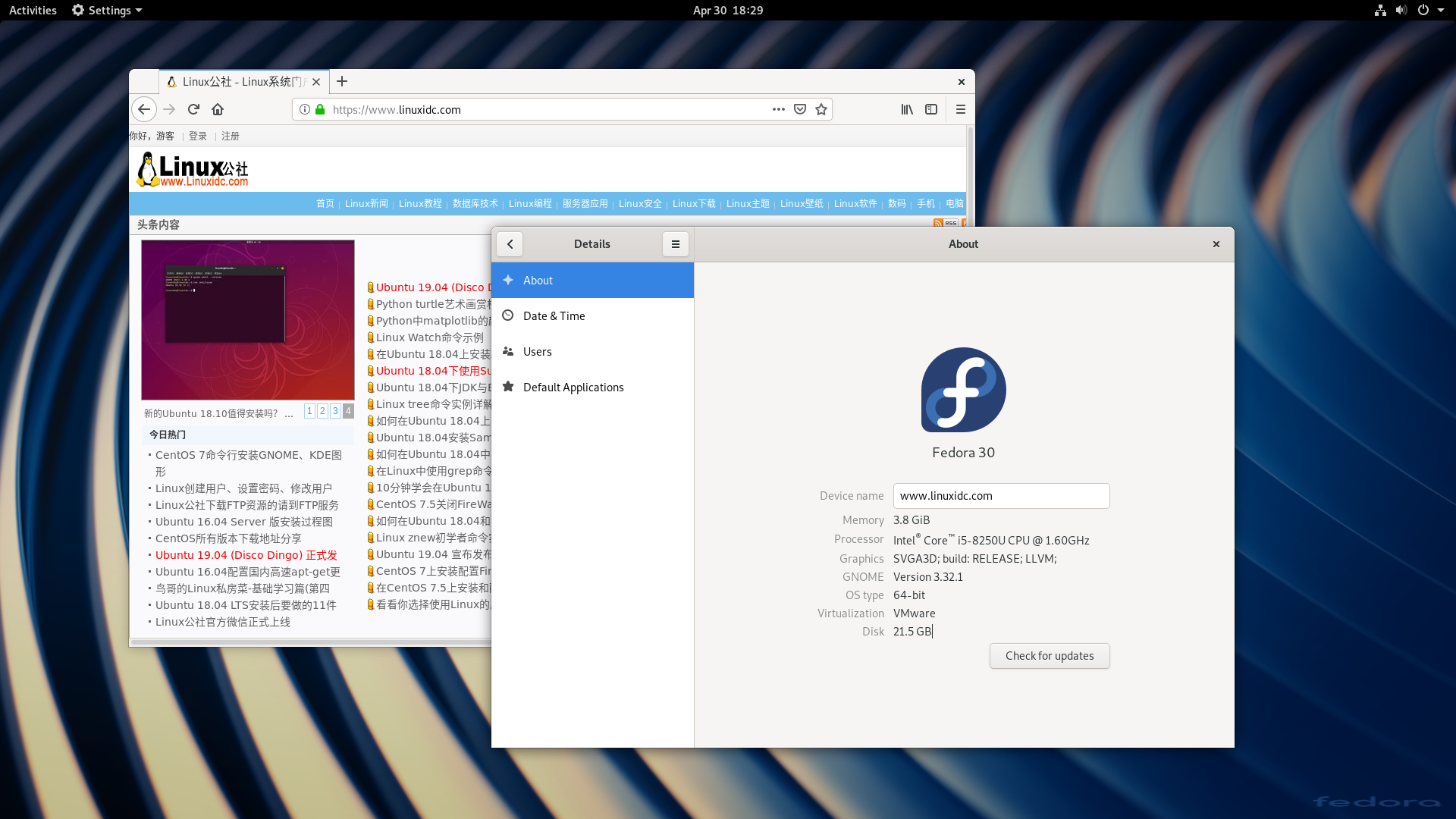The image size is (1456, 819).
Task: Click the Firefox bookmark star icon
Action: (x=821, y=109)
